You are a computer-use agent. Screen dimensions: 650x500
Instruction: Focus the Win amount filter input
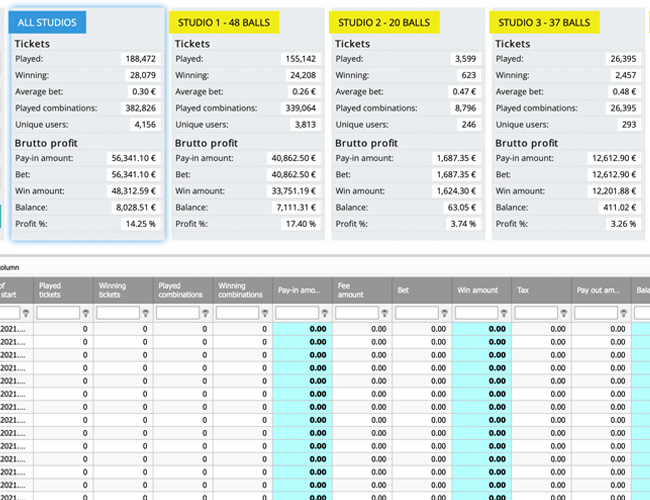point(476,313)
